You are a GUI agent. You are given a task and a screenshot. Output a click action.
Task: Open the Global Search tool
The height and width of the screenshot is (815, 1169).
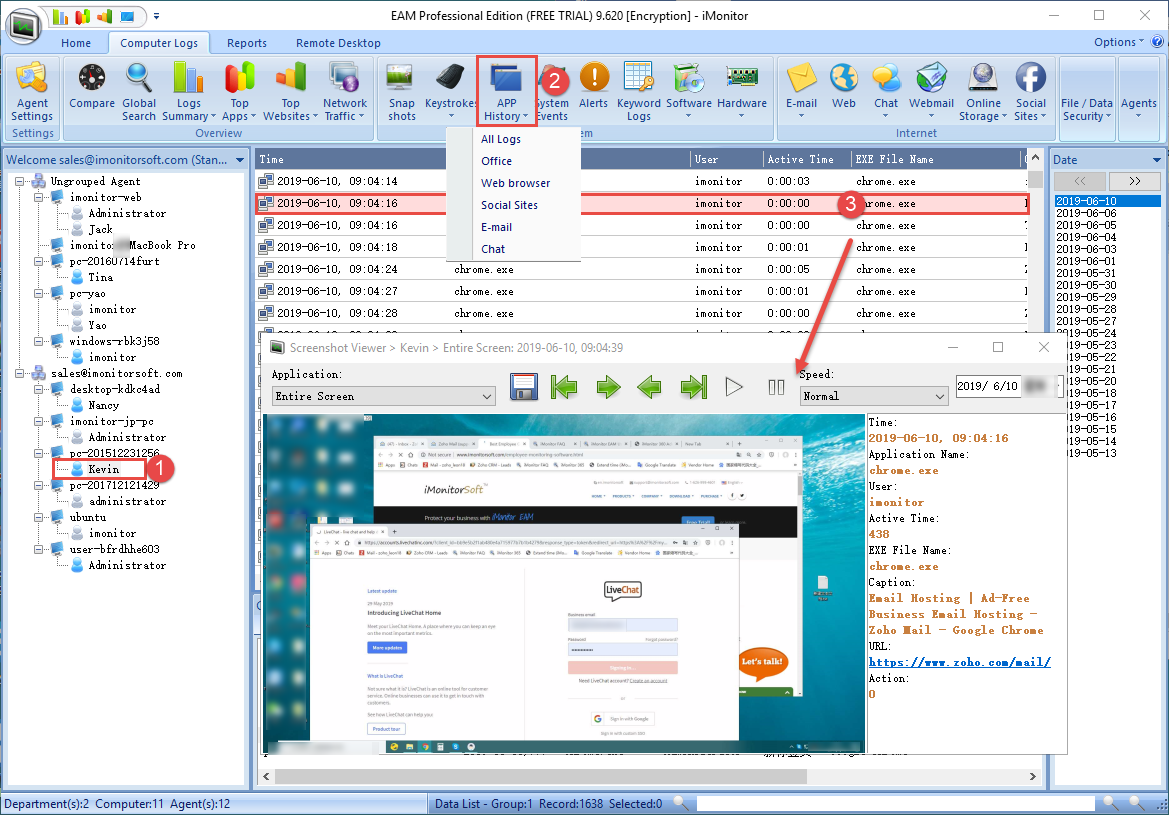pyautogui.click(x=139, y=92)
